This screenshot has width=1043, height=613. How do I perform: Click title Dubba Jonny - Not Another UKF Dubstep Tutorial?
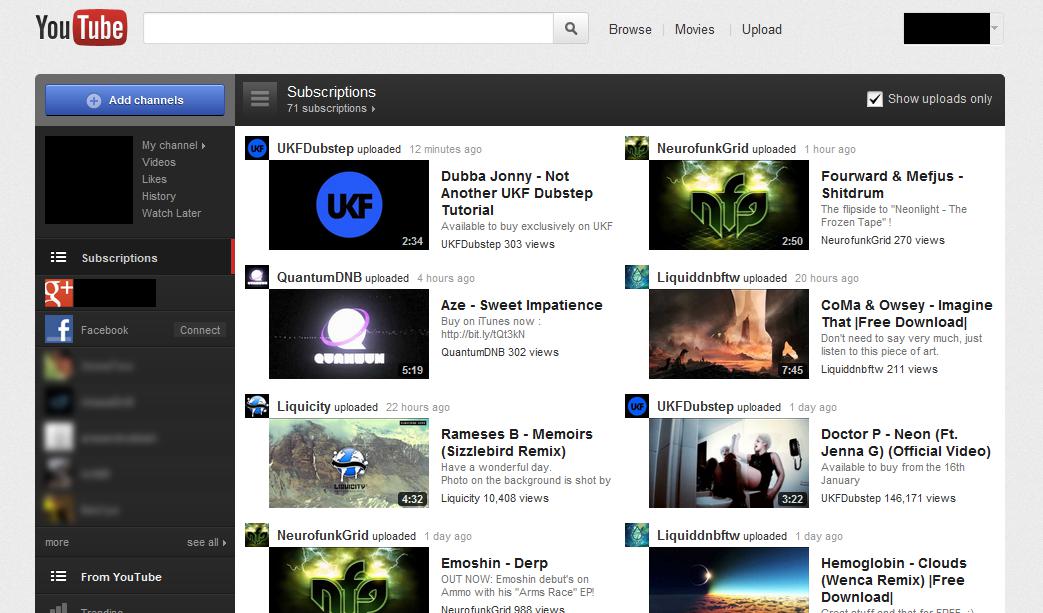point(517,193)
